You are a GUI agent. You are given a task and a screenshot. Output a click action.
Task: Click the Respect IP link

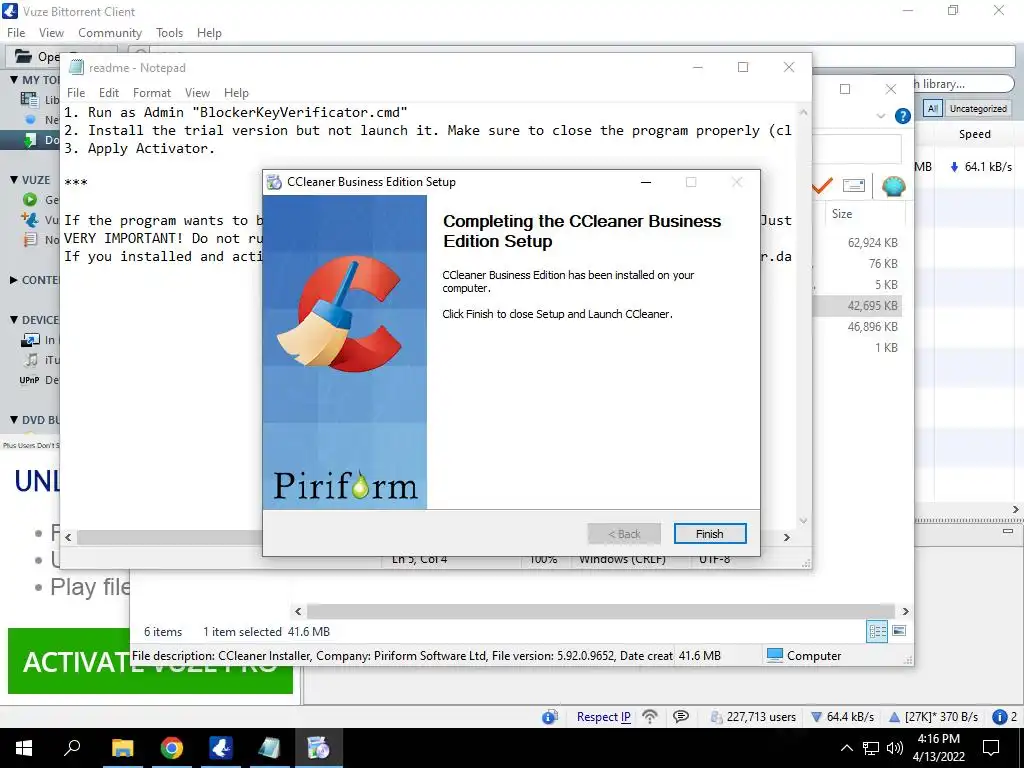(603, 716)
